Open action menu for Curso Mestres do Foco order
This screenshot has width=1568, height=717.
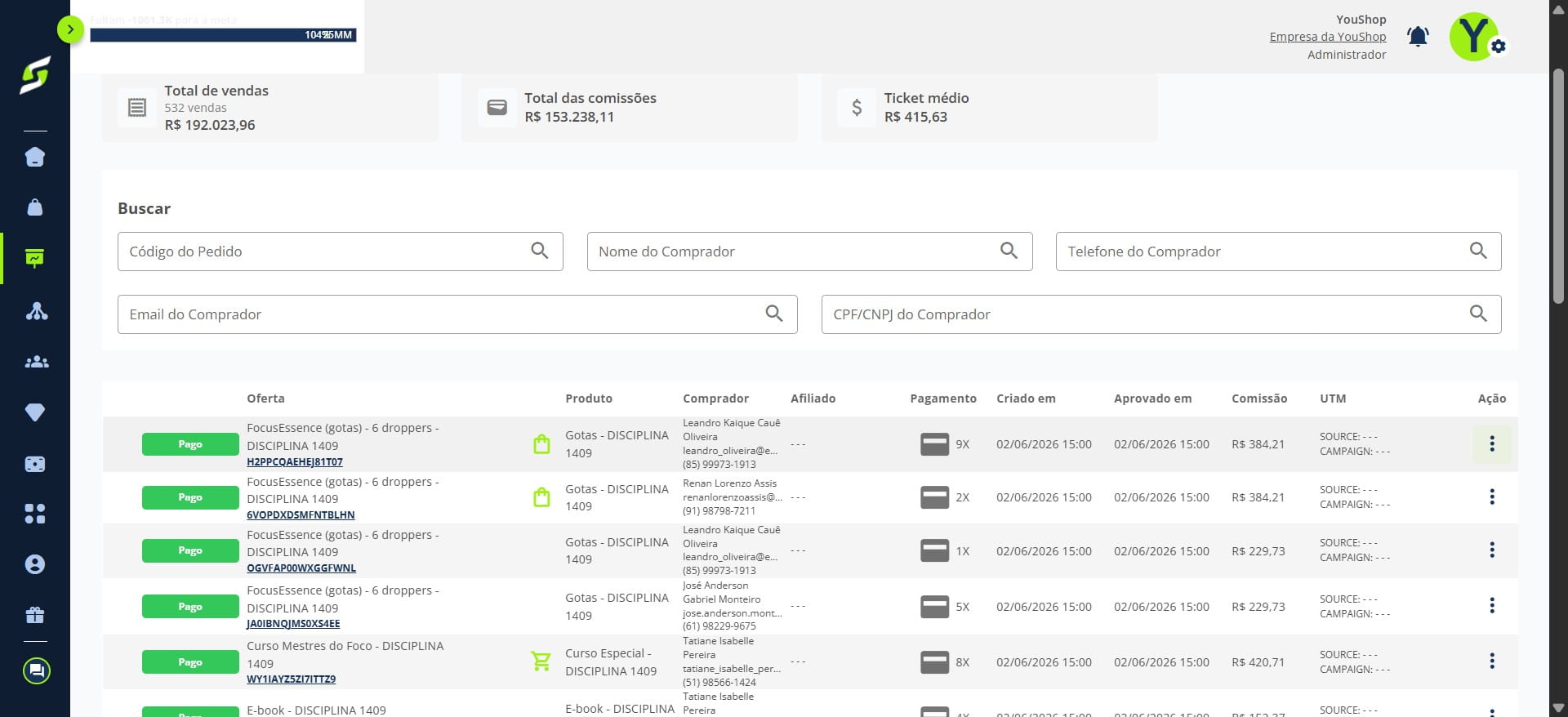click(1492, 661)
